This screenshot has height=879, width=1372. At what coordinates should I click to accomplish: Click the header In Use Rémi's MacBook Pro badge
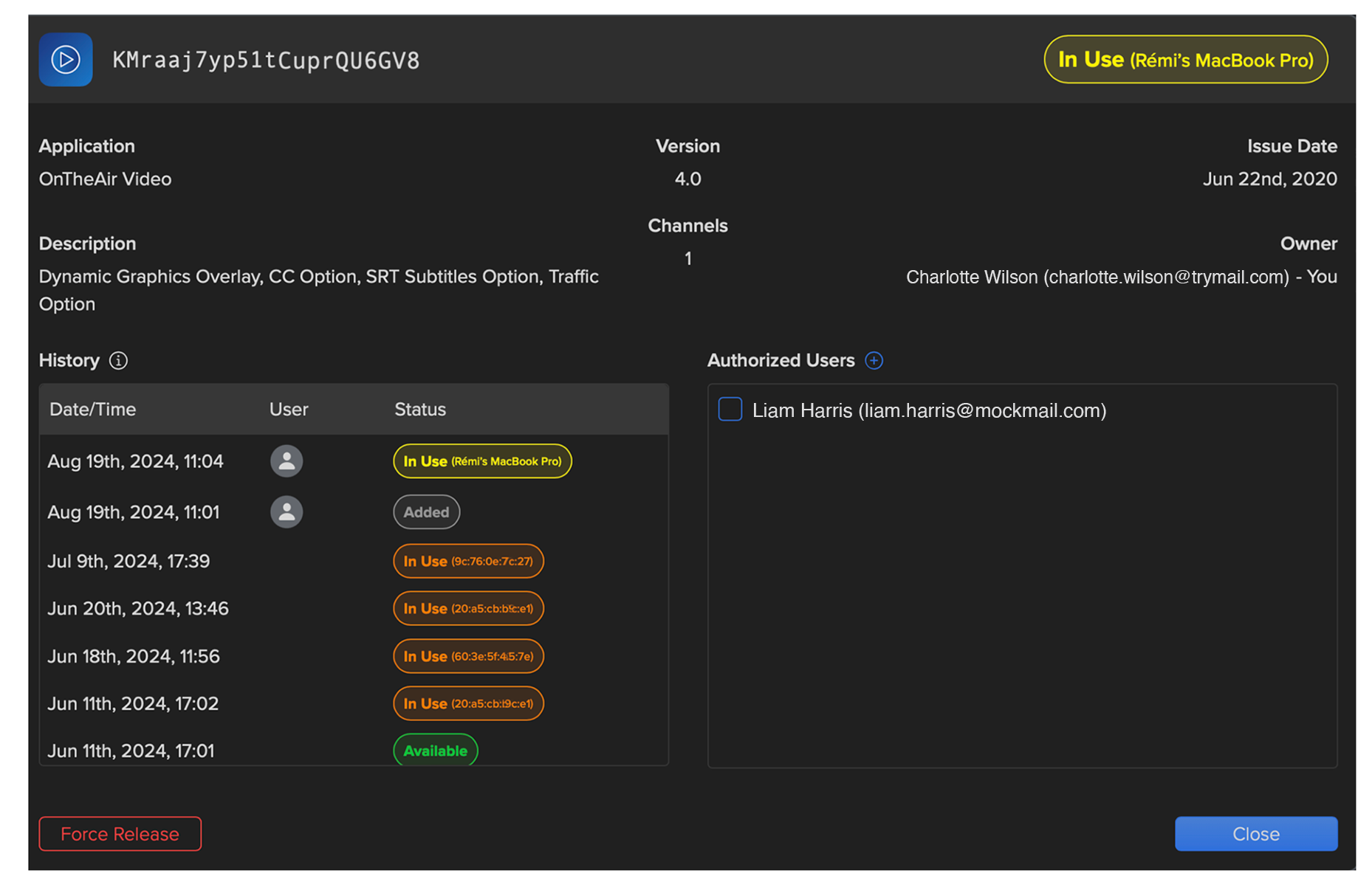tap(1186, 60)
